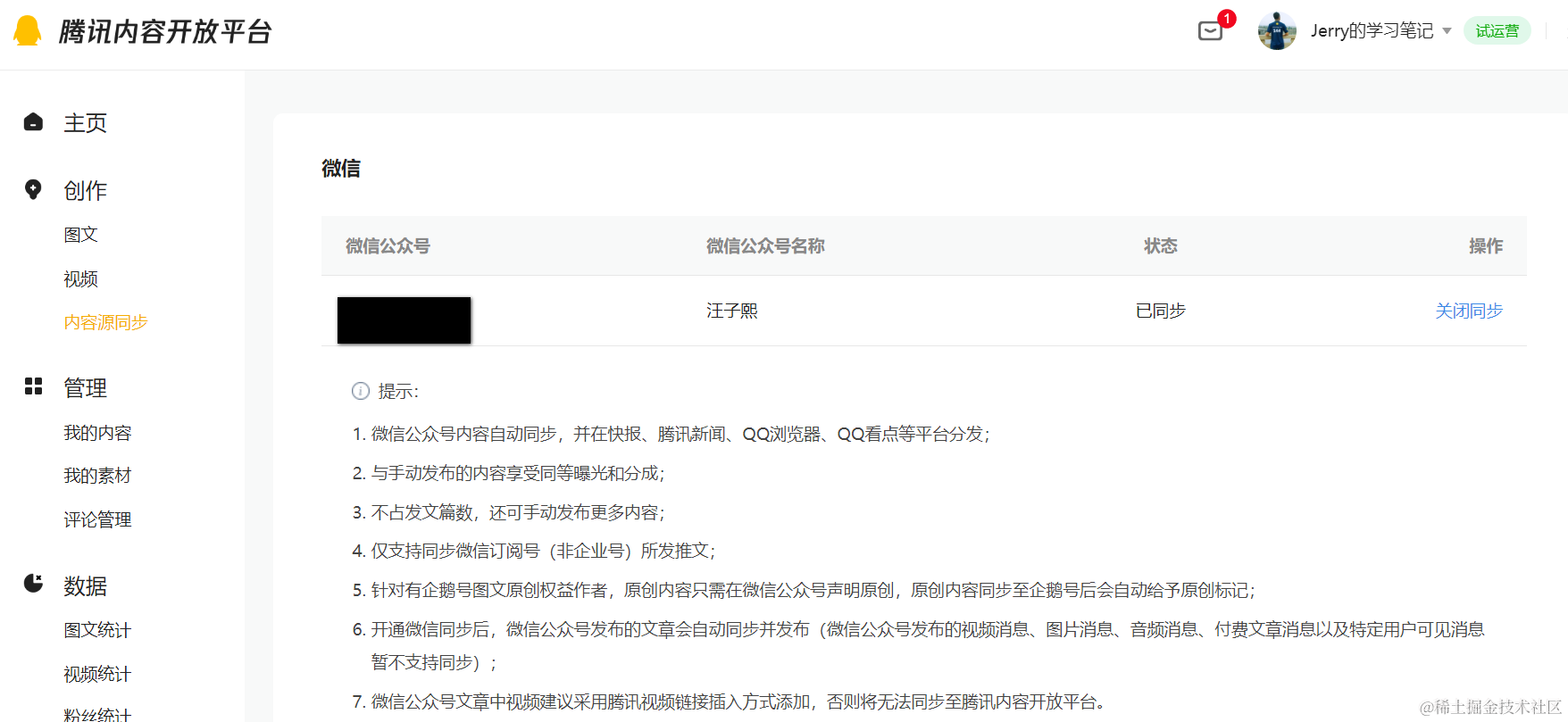Screen dimensions: 1568x722
Task: Open 我的内容 page
Action: coord(97,433)
